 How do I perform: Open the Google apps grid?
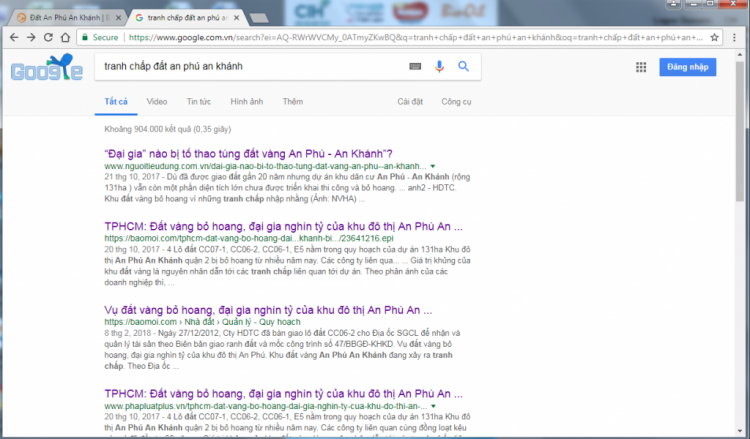641,67
